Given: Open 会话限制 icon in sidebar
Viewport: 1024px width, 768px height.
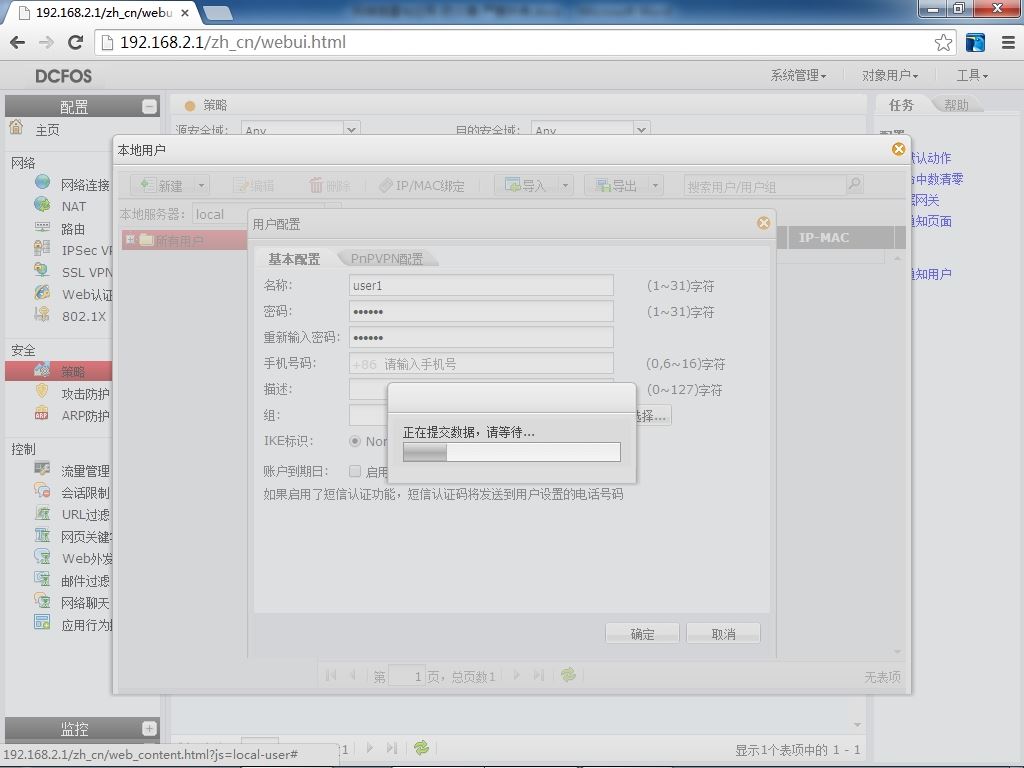Looking at the screenshot, I should pos(42,490).
